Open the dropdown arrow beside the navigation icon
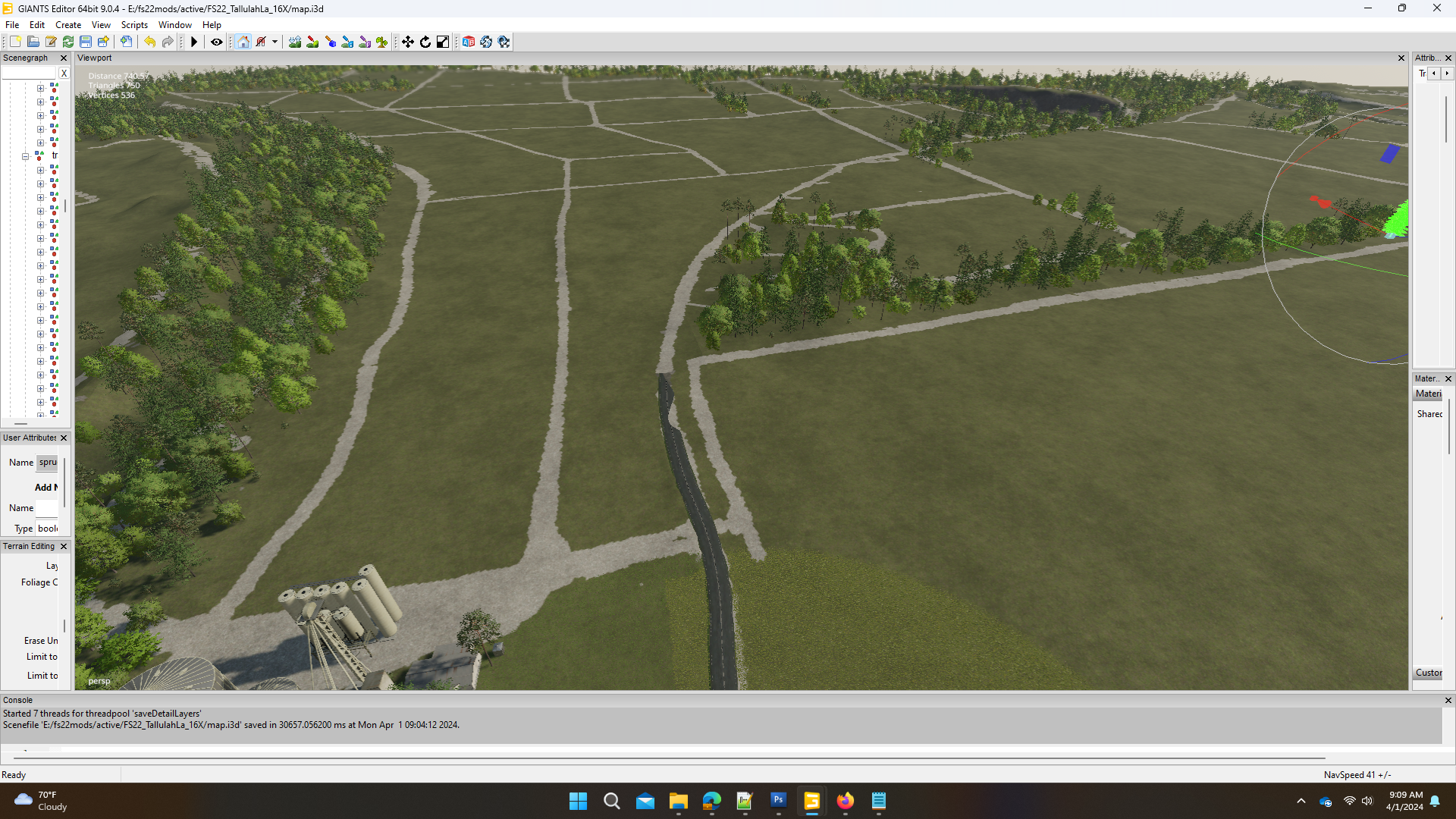The height and width of the screenshot is (819, 1456). click(x=275, y=42)
